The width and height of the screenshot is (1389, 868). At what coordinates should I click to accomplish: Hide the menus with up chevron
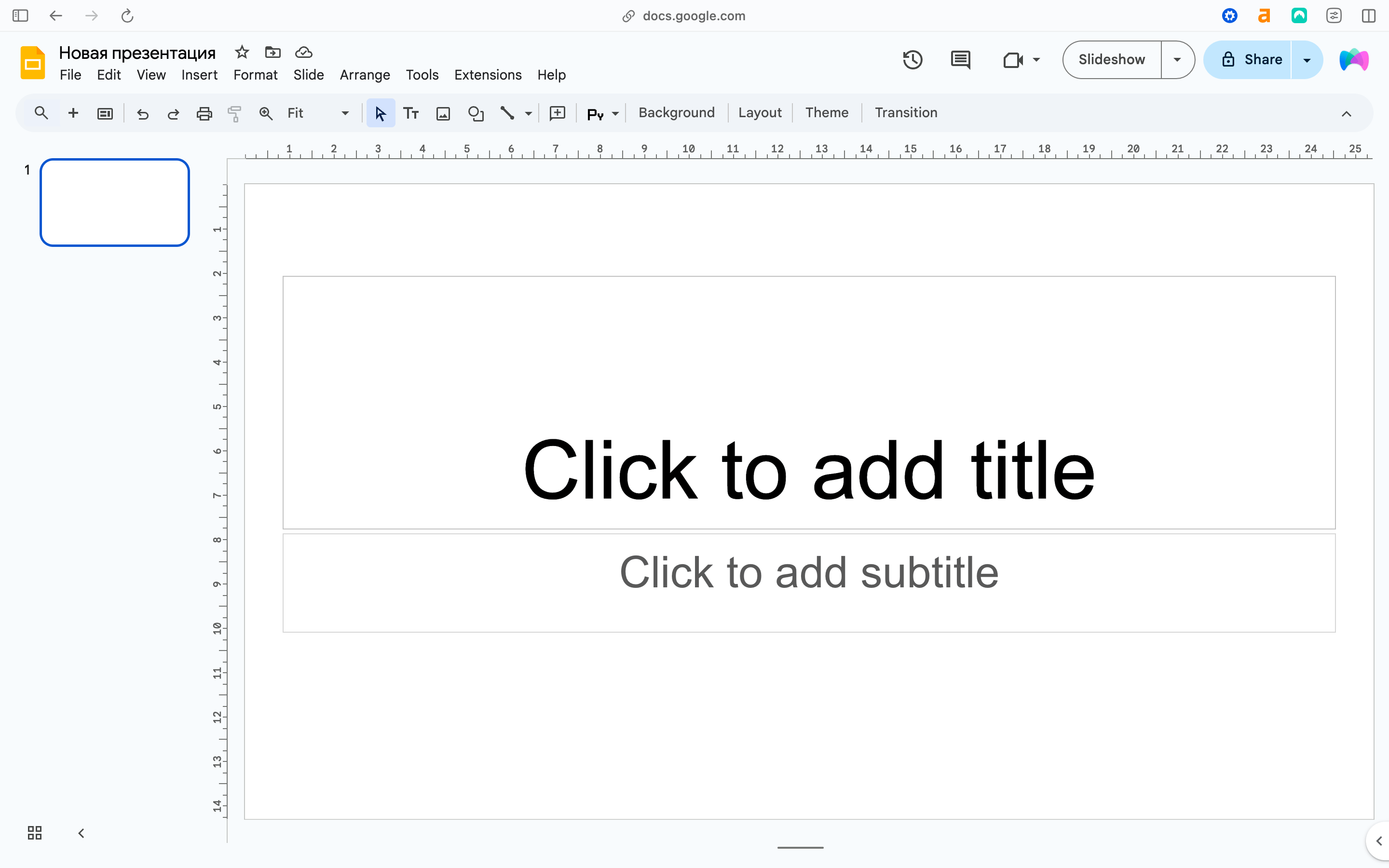click(x=1346, y=114)
